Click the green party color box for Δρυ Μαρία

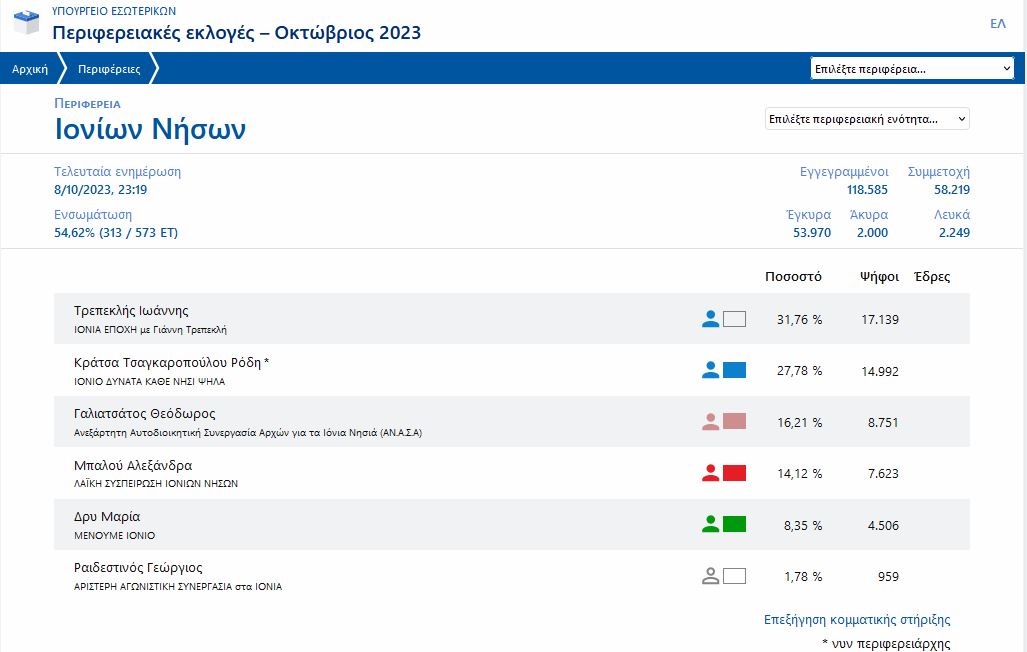pos(734,524)
